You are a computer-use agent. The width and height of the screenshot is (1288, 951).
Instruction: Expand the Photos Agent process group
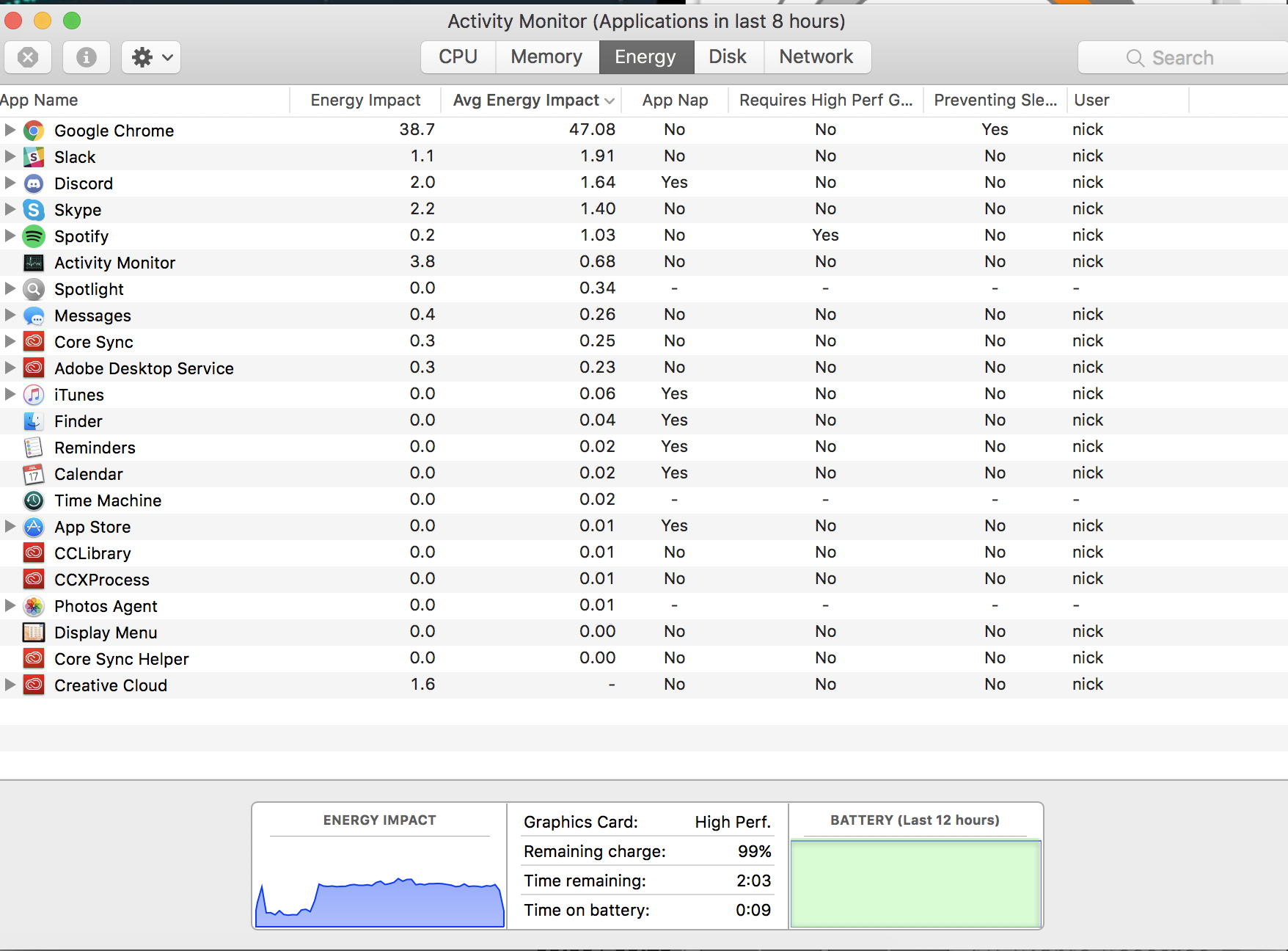(x=10, y=605)
